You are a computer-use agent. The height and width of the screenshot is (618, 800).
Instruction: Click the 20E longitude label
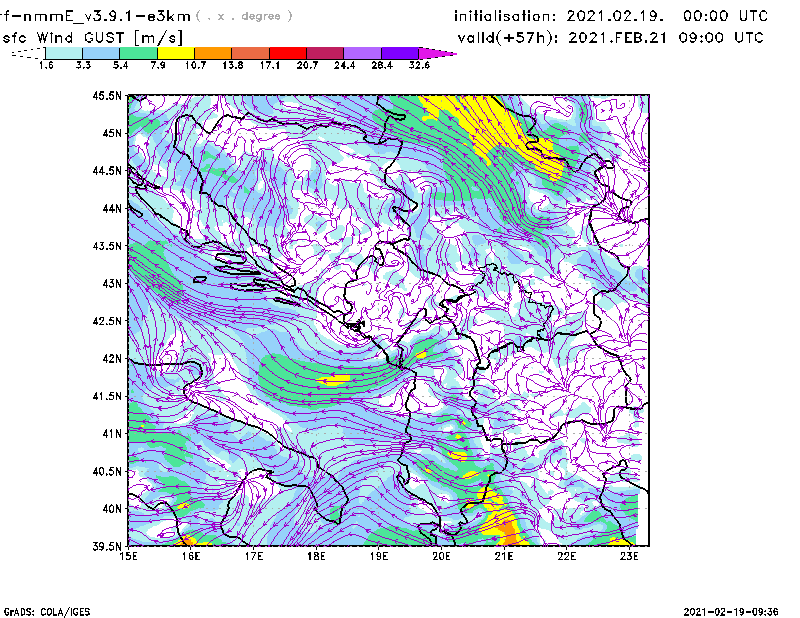pyautogui.click(x=441, y=556)
